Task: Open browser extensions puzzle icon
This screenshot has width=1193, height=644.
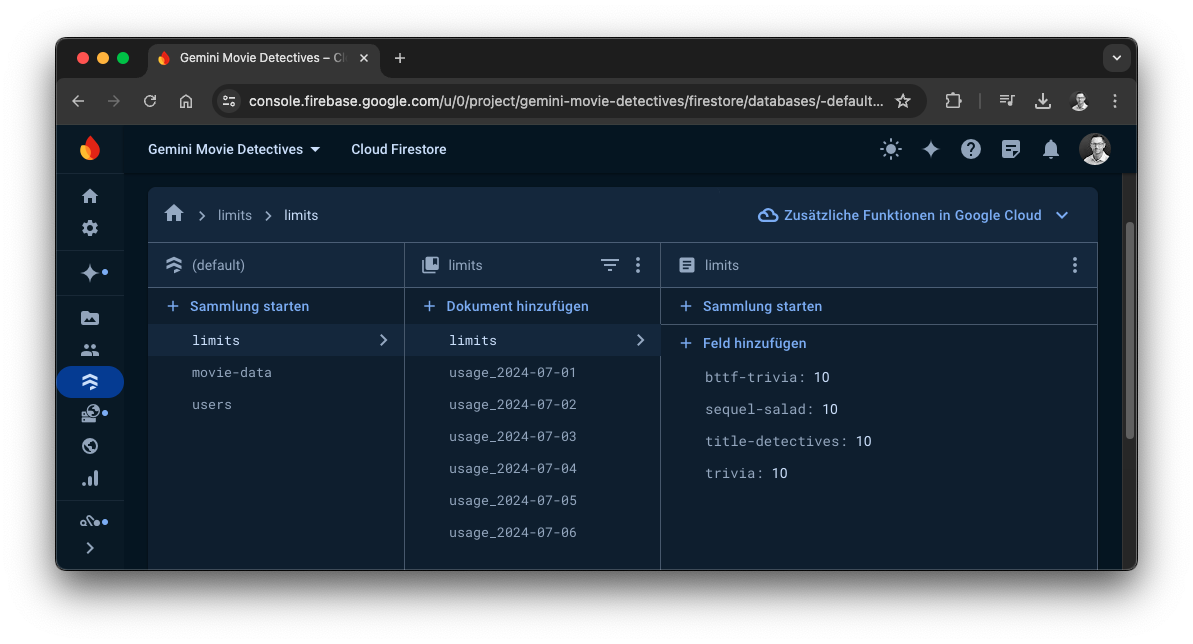Action: [x=953, y=100]
